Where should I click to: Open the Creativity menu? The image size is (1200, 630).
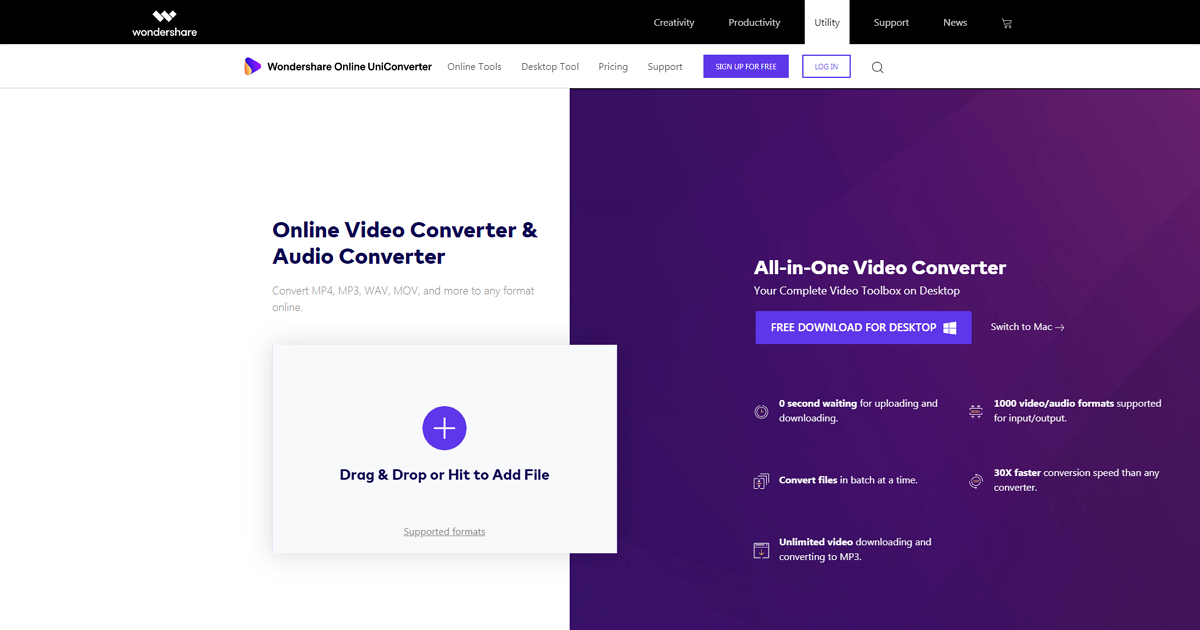pos(674,22)
